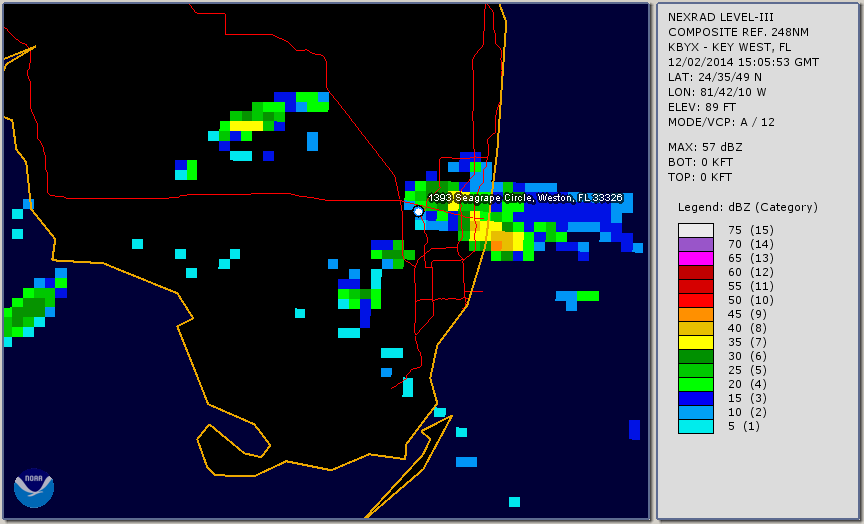864x524 pixels.
Task: Select the LON: 81/42/10 W line
Action: click(x=717, y=92)
